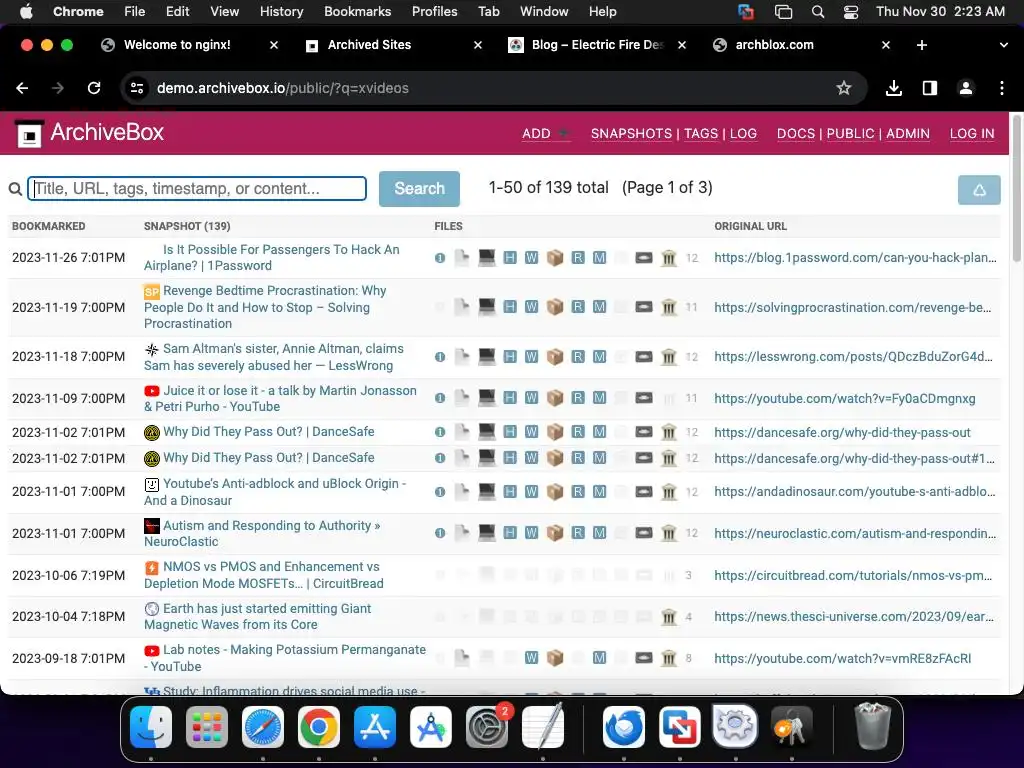The height and width of the screenshot is (768, 1024).
Task: Open archive.org icon for Giant Magnetic Waves row
Action: [x=669, y=616]
